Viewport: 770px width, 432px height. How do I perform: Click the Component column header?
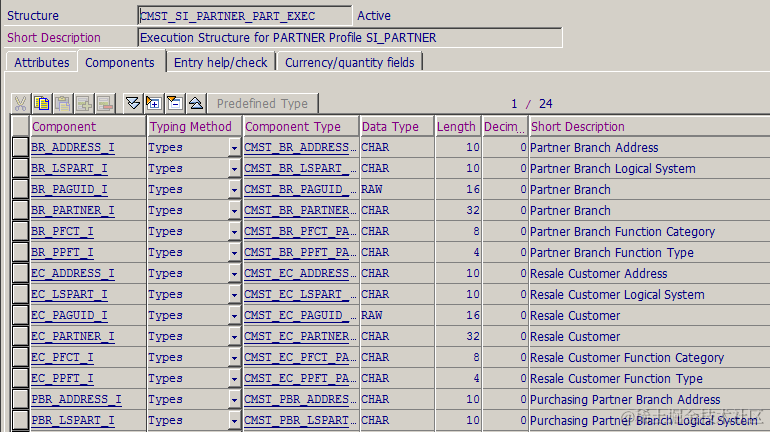point(88,126)
